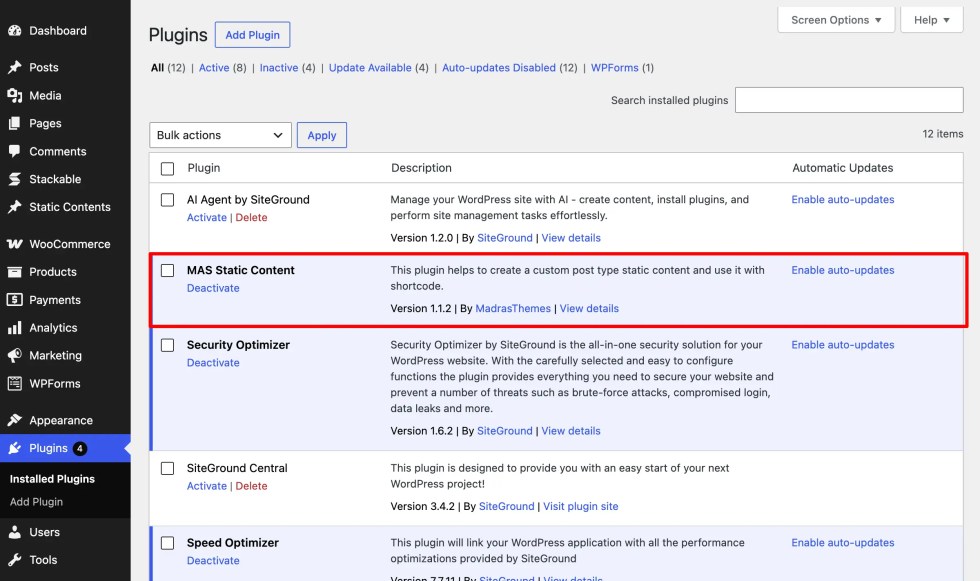Click the Appearance paintbrush icon

(14, 420)
